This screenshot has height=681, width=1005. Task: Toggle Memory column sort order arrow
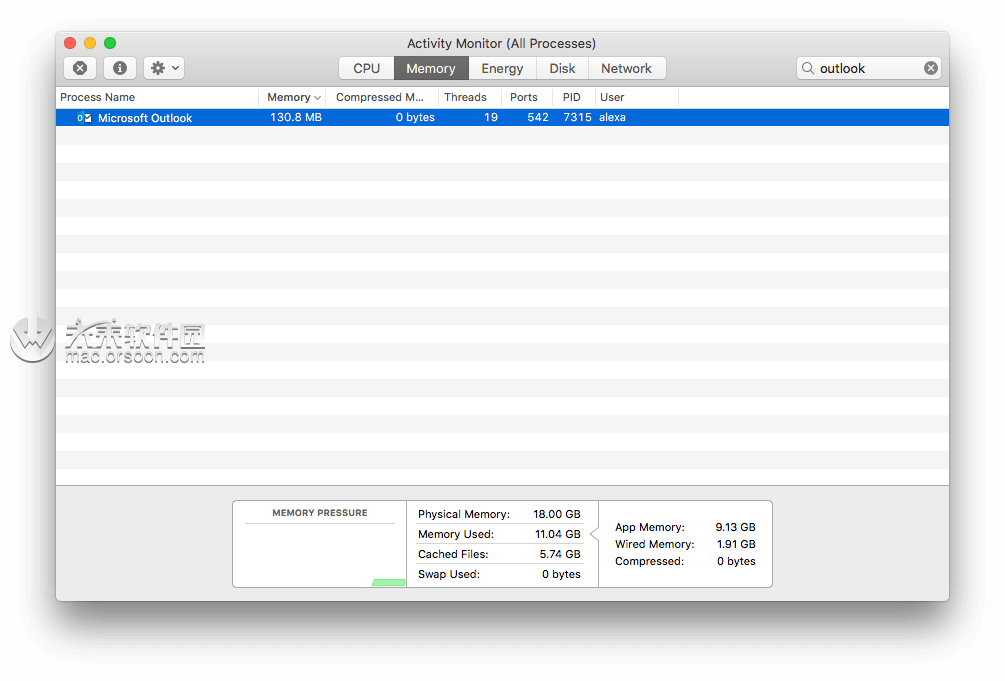tap(317, 97)
